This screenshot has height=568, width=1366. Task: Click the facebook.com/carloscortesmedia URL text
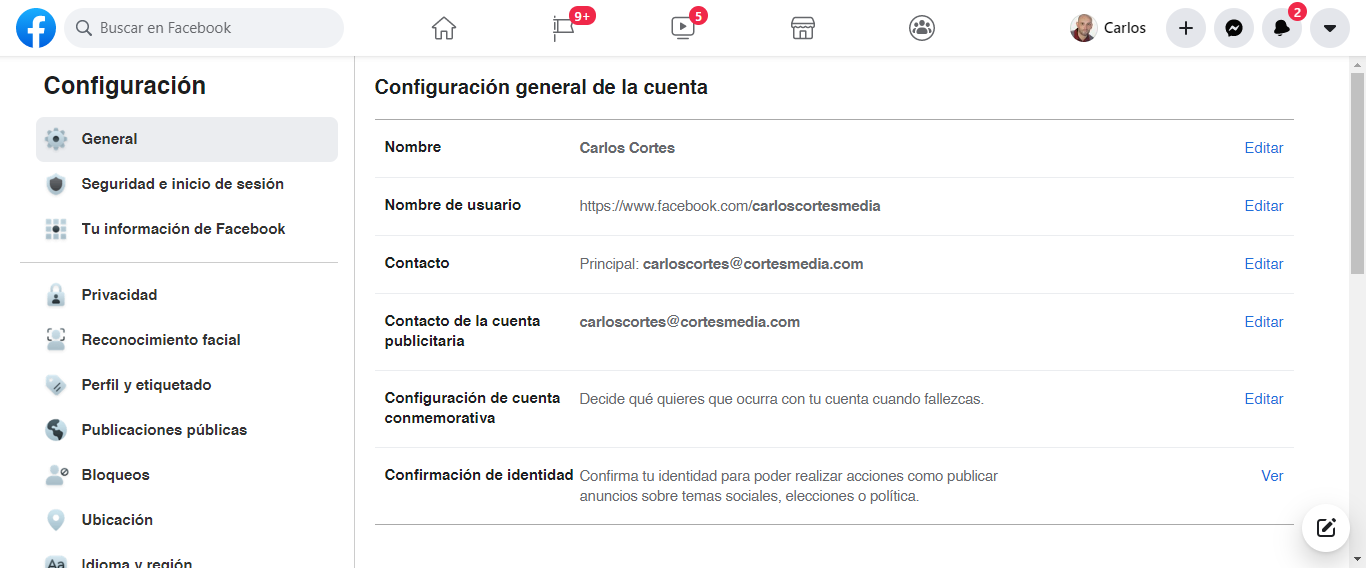[730, 206]
